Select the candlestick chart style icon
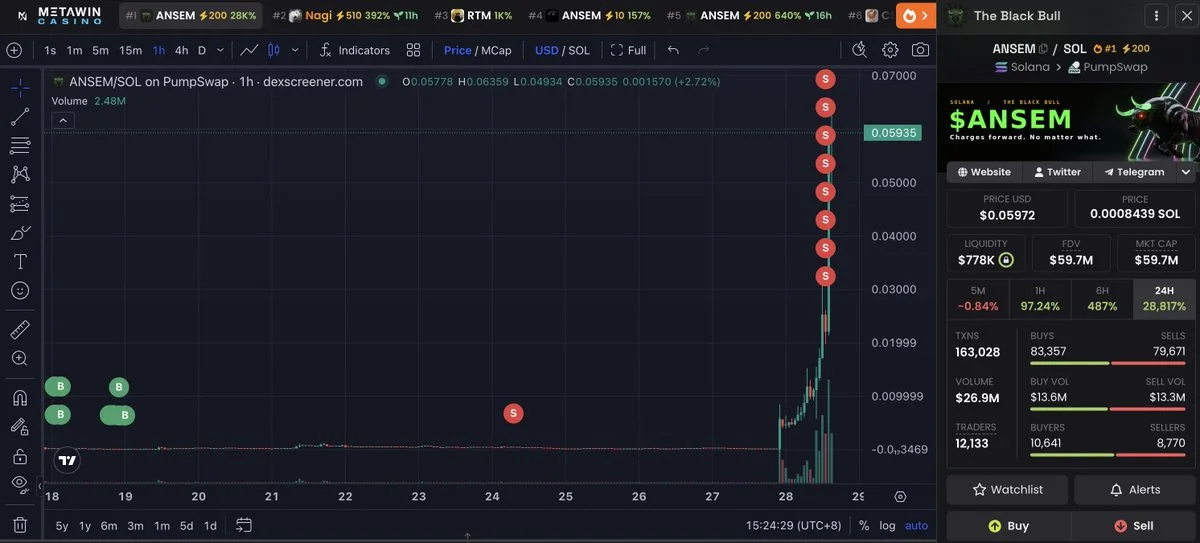Image resolution: width=1200 pixels, height=543 pixels. [x=274, y=50]
